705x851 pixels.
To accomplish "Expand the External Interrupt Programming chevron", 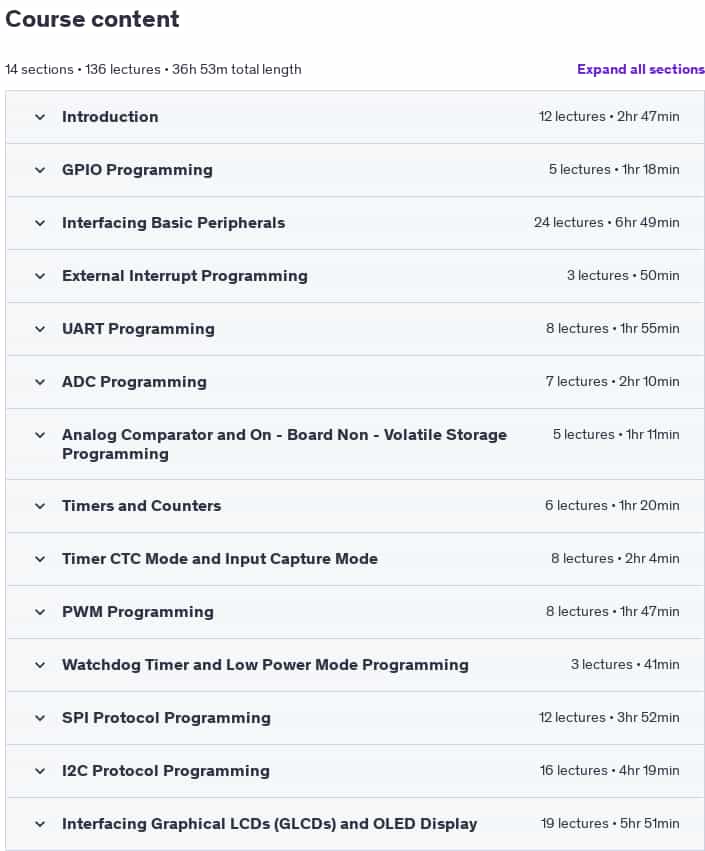I will point(40,276).
